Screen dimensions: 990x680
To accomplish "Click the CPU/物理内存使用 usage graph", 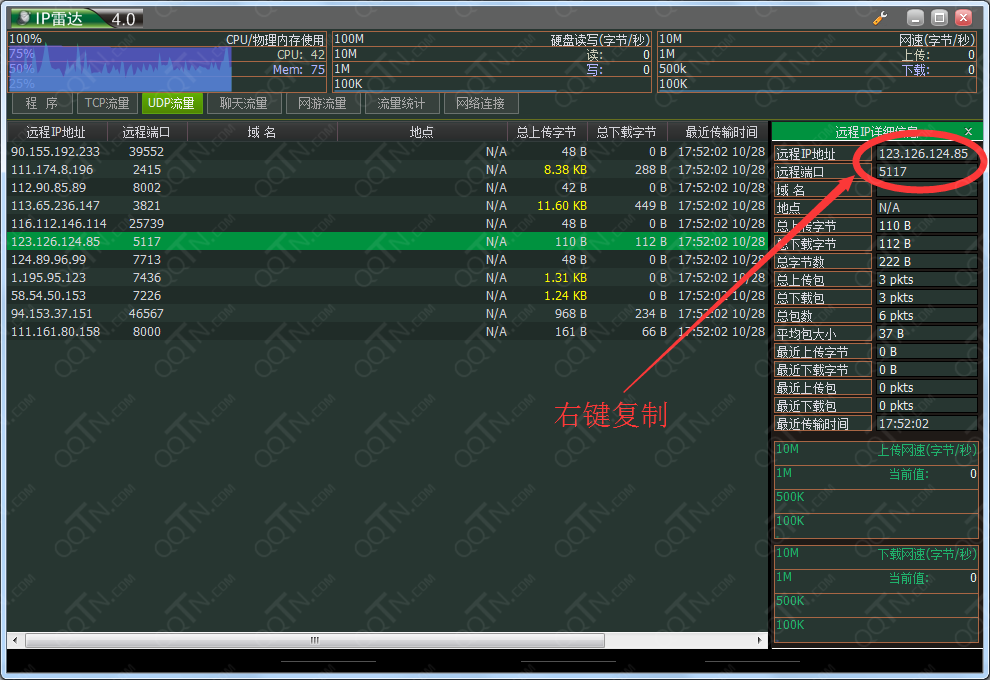I will [167, 62].
